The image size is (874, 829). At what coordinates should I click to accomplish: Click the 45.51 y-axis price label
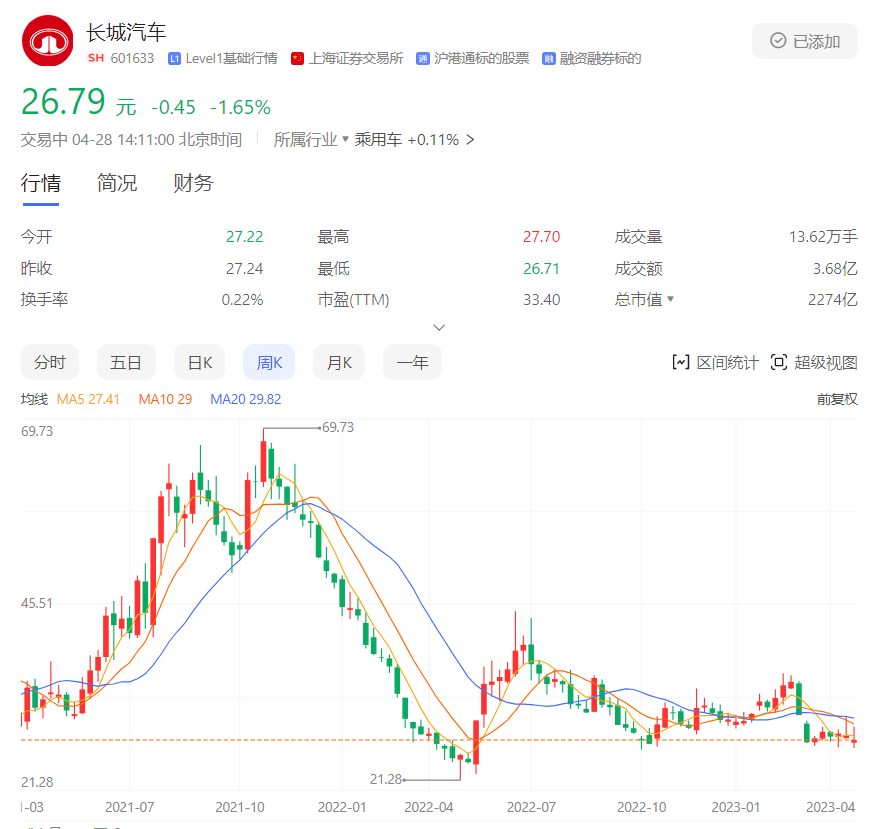coord(37,603)
